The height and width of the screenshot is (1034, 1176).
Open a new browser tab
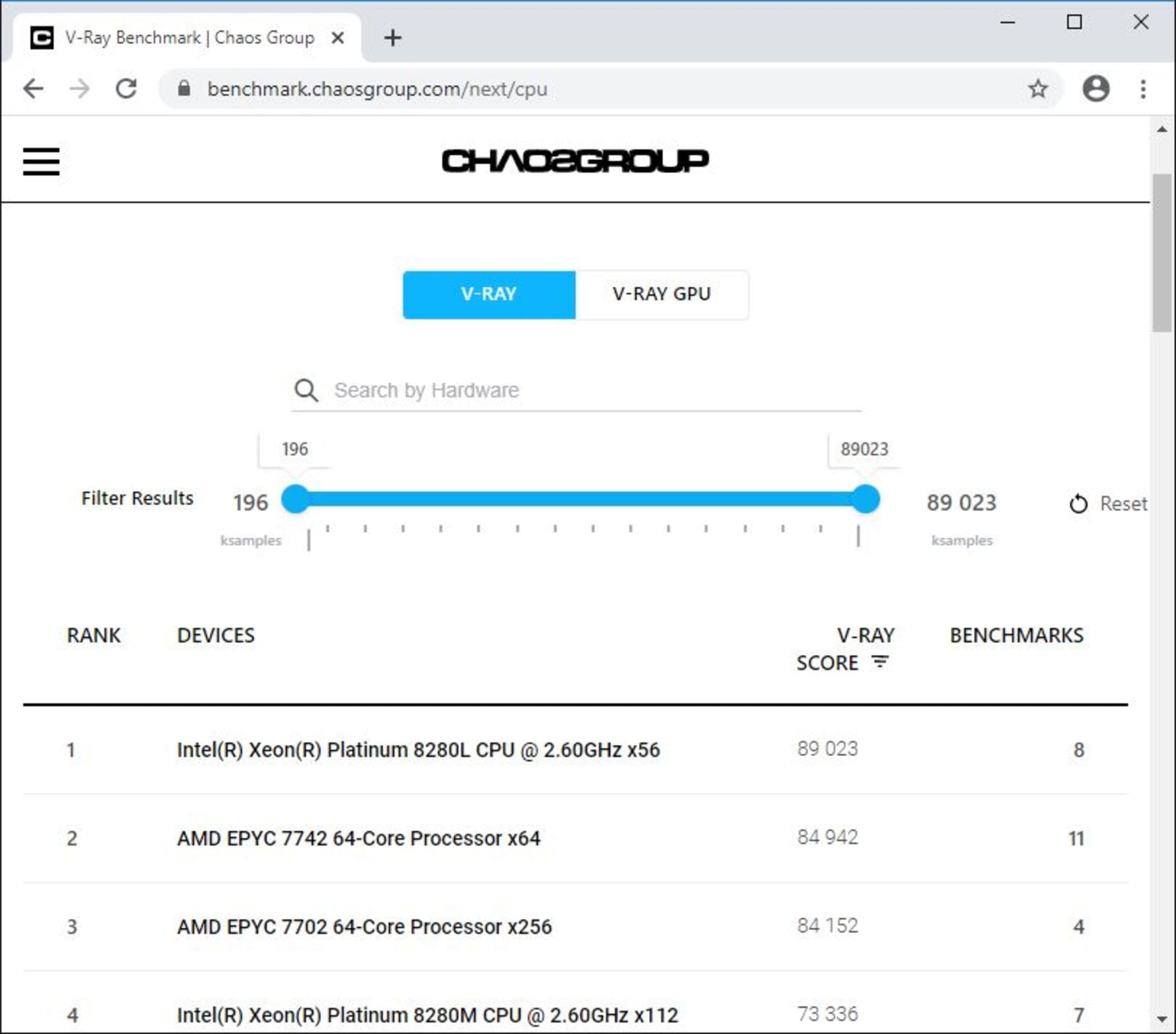coord(393,38)
